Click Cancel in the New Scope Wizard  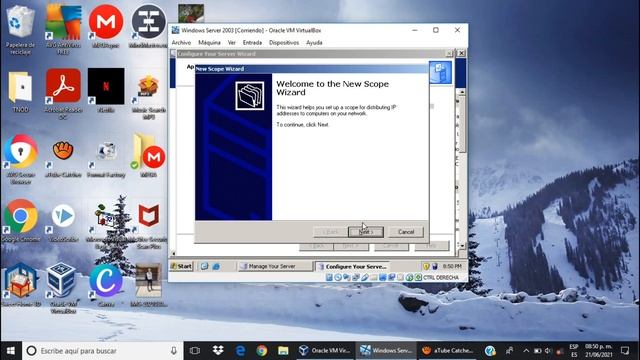[406, 232]
